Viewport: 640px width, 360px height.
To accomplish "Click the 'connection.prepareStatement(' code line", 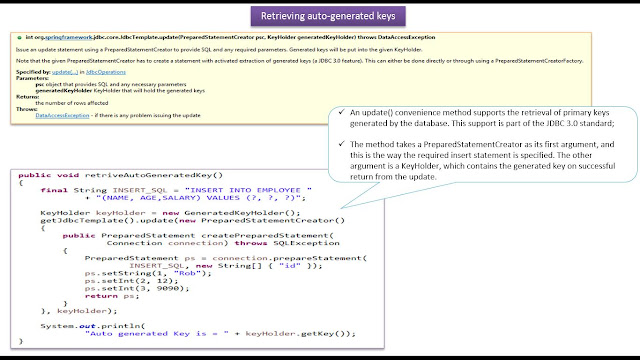I will pyautogui.click(x=226, y=258).
